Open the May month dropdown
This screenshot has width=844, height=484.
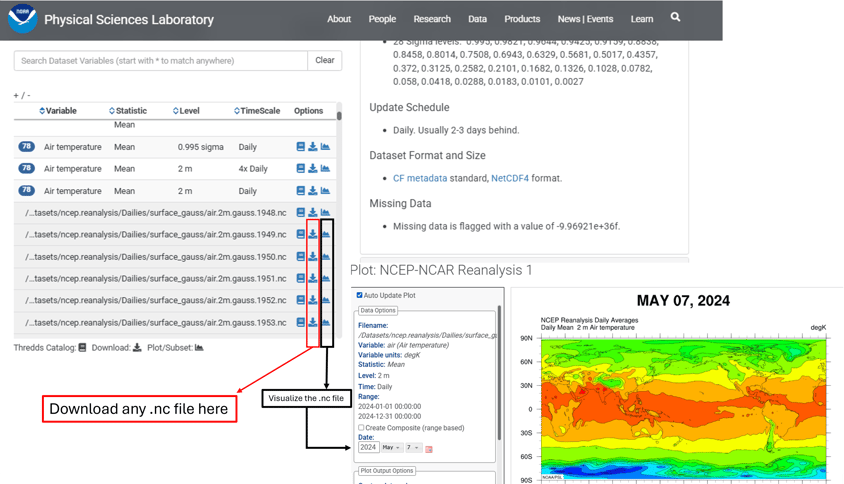pyautogui.click(x=391, y=447)
